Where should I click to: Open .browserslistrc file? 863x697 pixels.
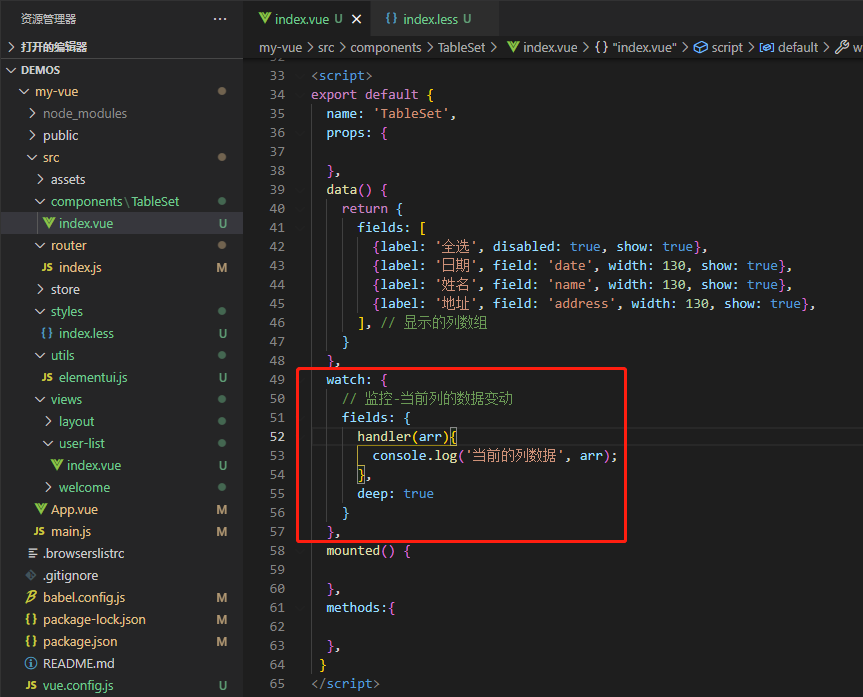point(122,554)
